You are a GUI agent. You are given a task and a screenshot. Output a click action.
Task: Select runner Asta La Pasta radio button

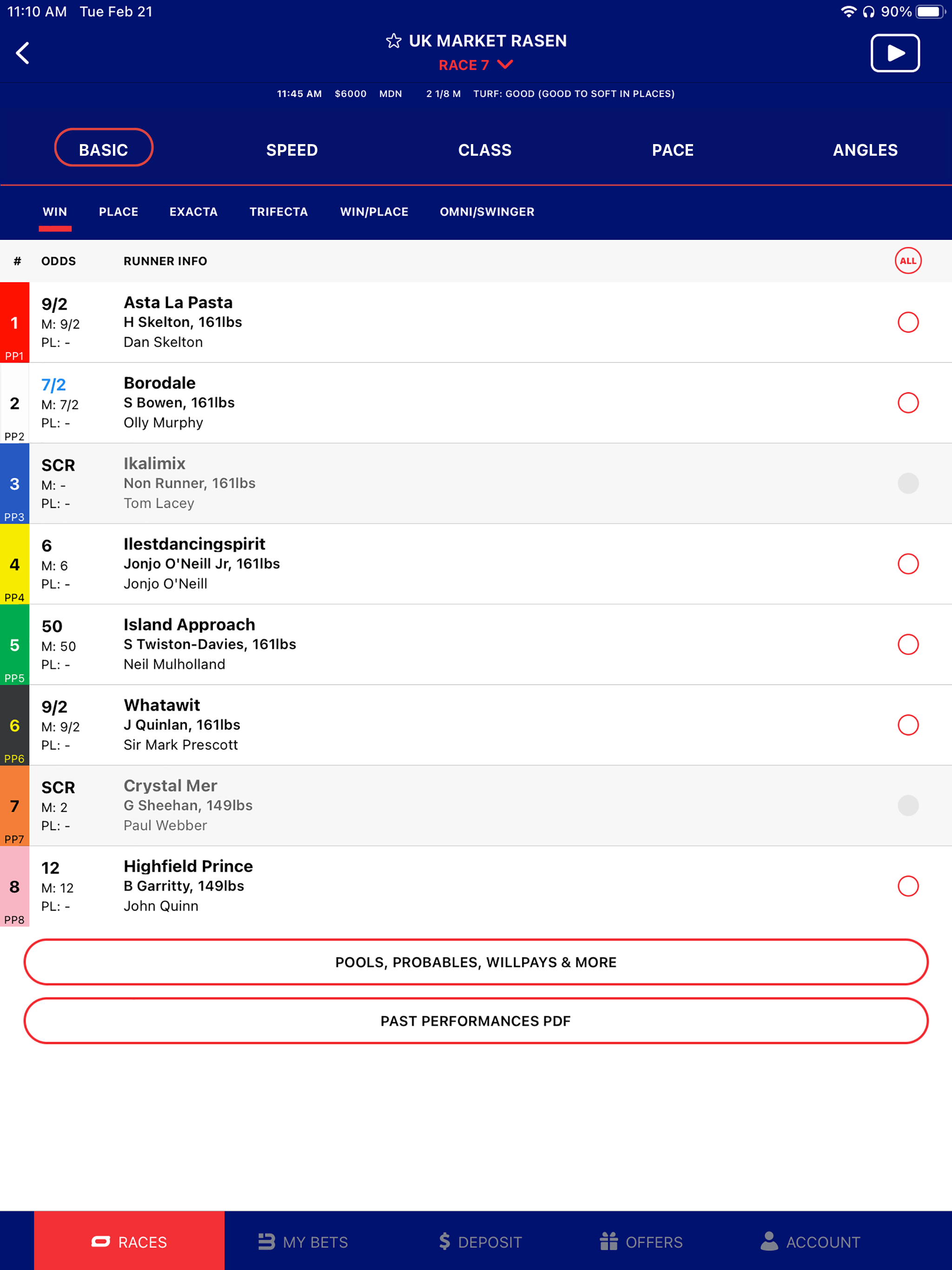[x=907, y=322]
